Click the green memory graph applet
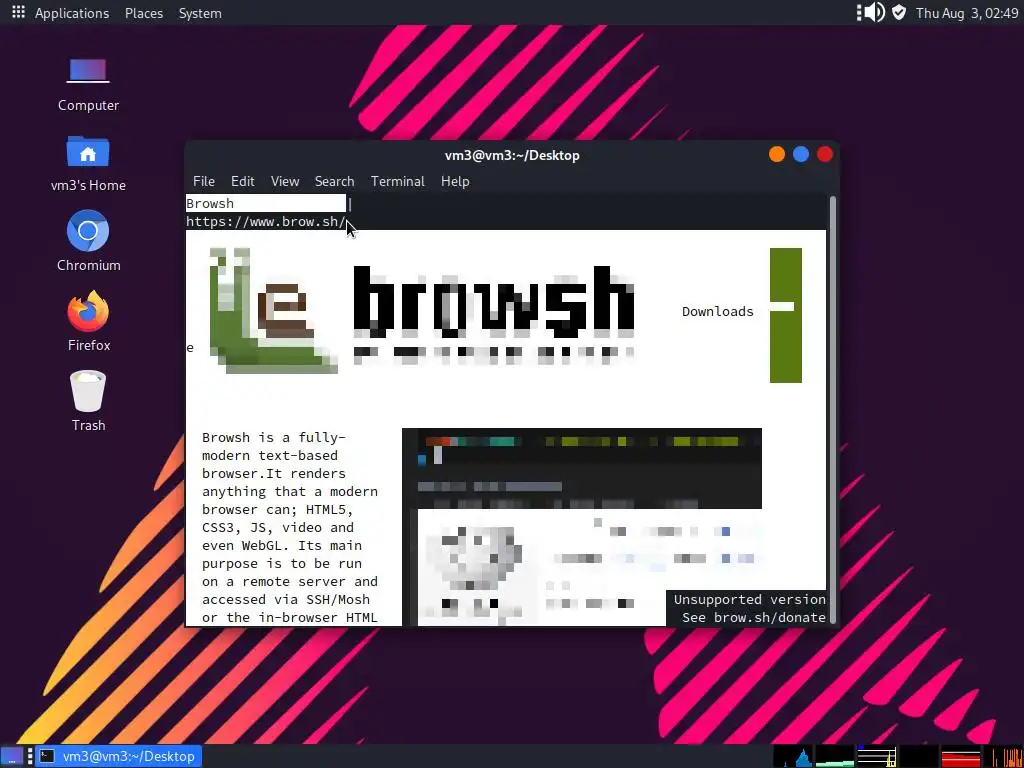The height and width of the screenshot is (768, 1024). pos(835,756)
